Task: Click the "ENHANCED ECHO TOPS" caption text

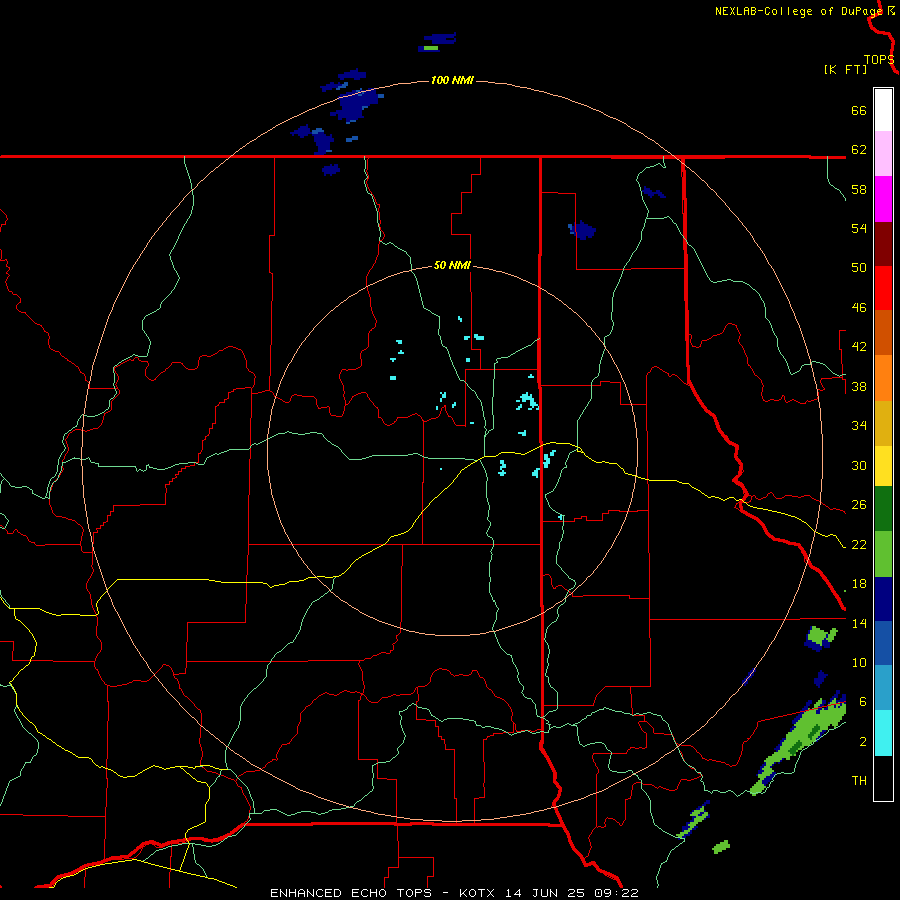Action: 351,893
